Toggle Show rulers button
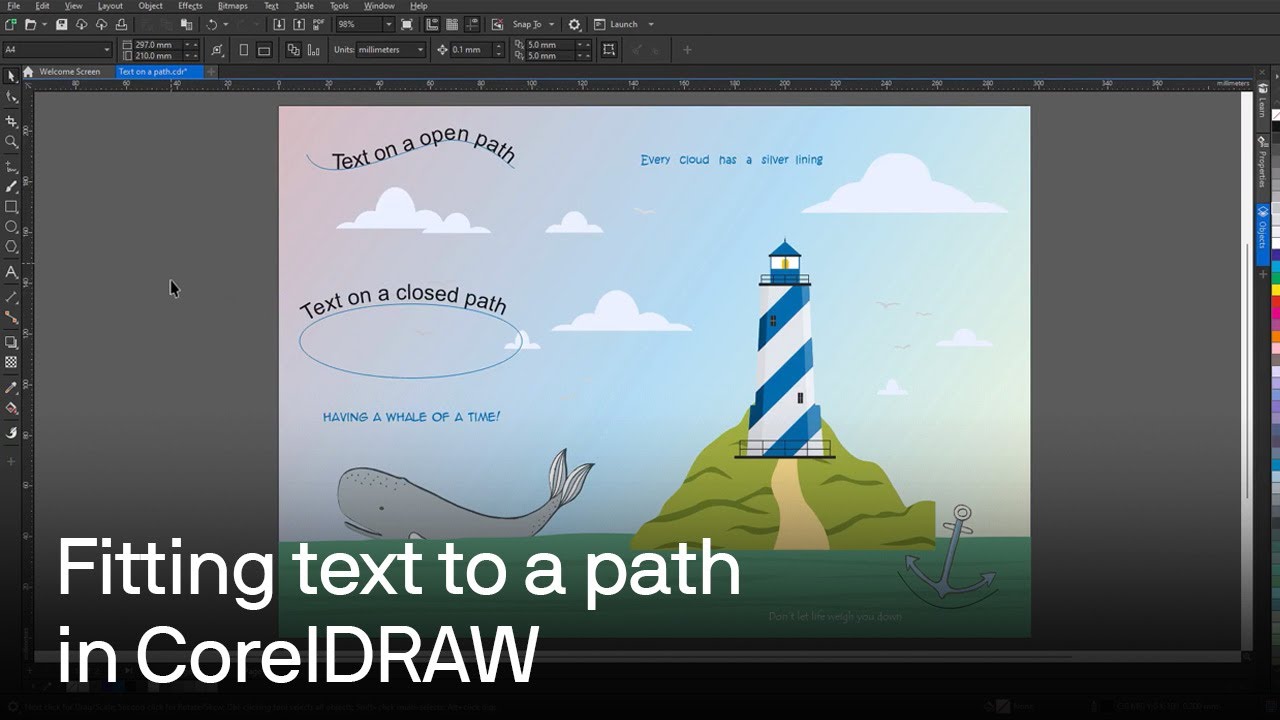 click(x=432, y=24)
